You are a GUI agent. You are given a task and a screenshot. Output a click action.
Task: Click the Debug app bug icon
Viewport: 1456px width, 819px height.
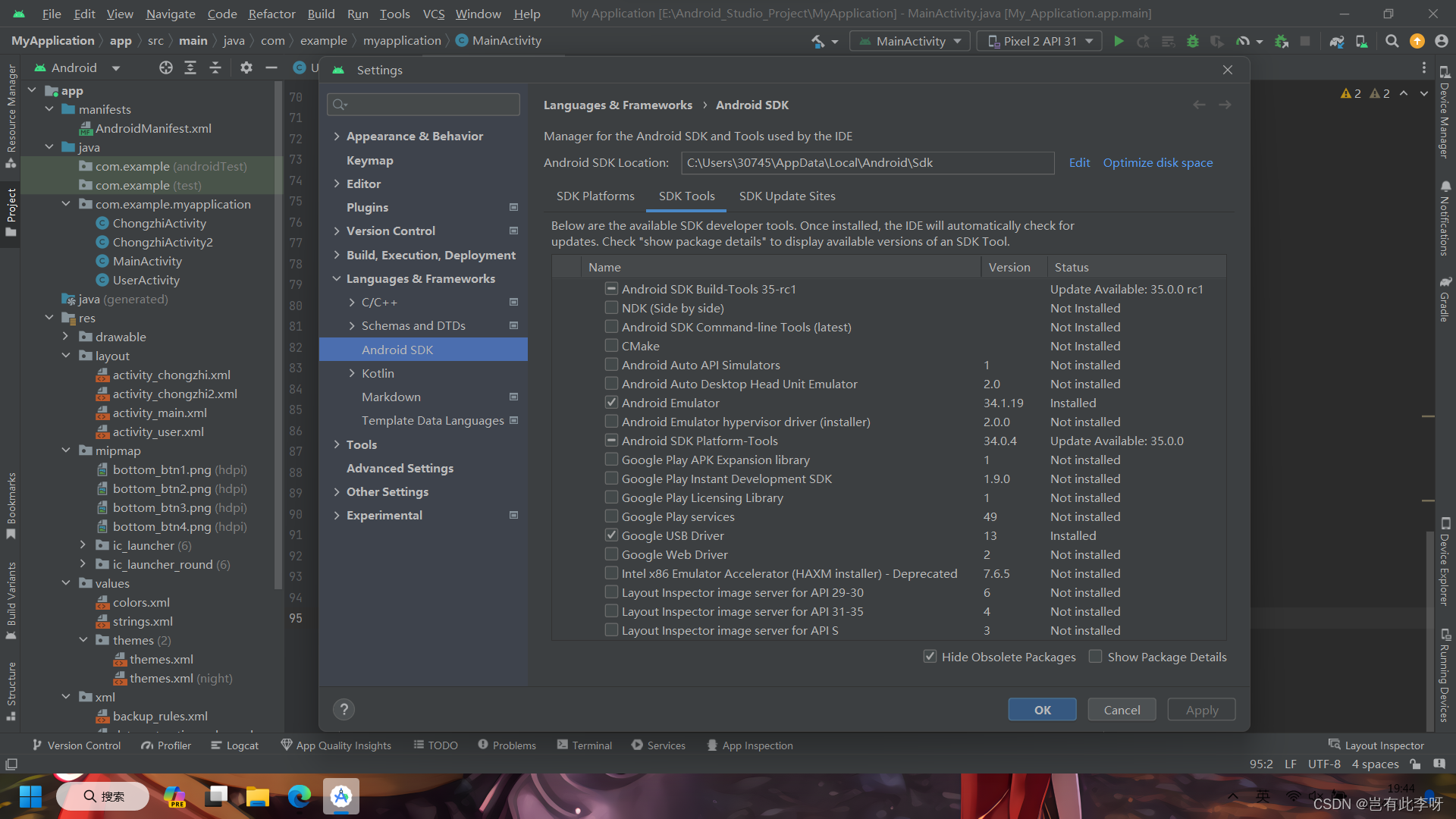point(1193,42)
